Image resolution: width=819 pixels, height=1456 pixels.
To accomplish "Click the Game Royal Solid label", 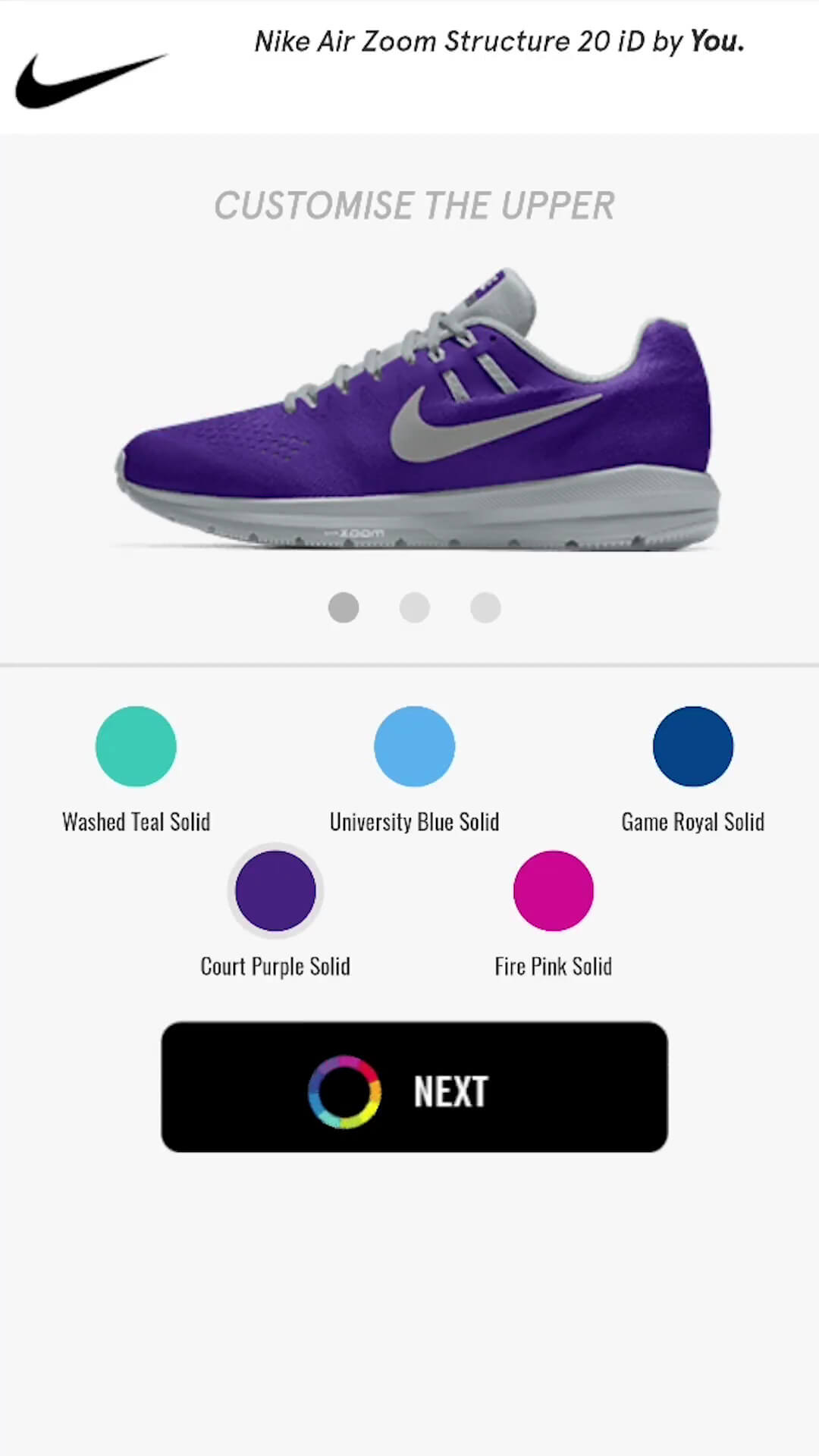I will (x=693, y=822).
